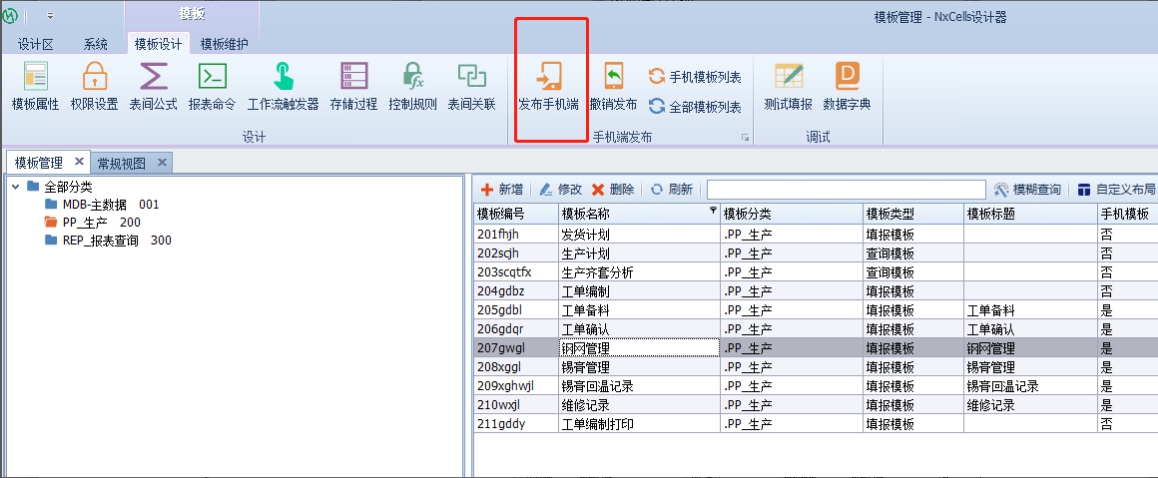
Task: Close the 常规视图 tab
Action: coord(161,162)
